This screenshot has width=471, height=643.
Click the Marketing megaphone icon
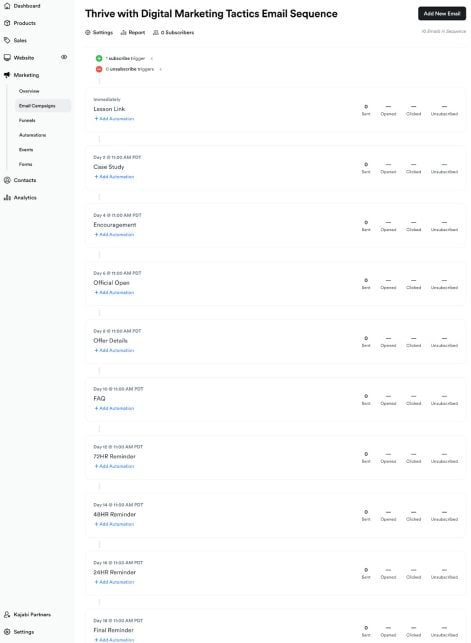(x=7, y=75)
